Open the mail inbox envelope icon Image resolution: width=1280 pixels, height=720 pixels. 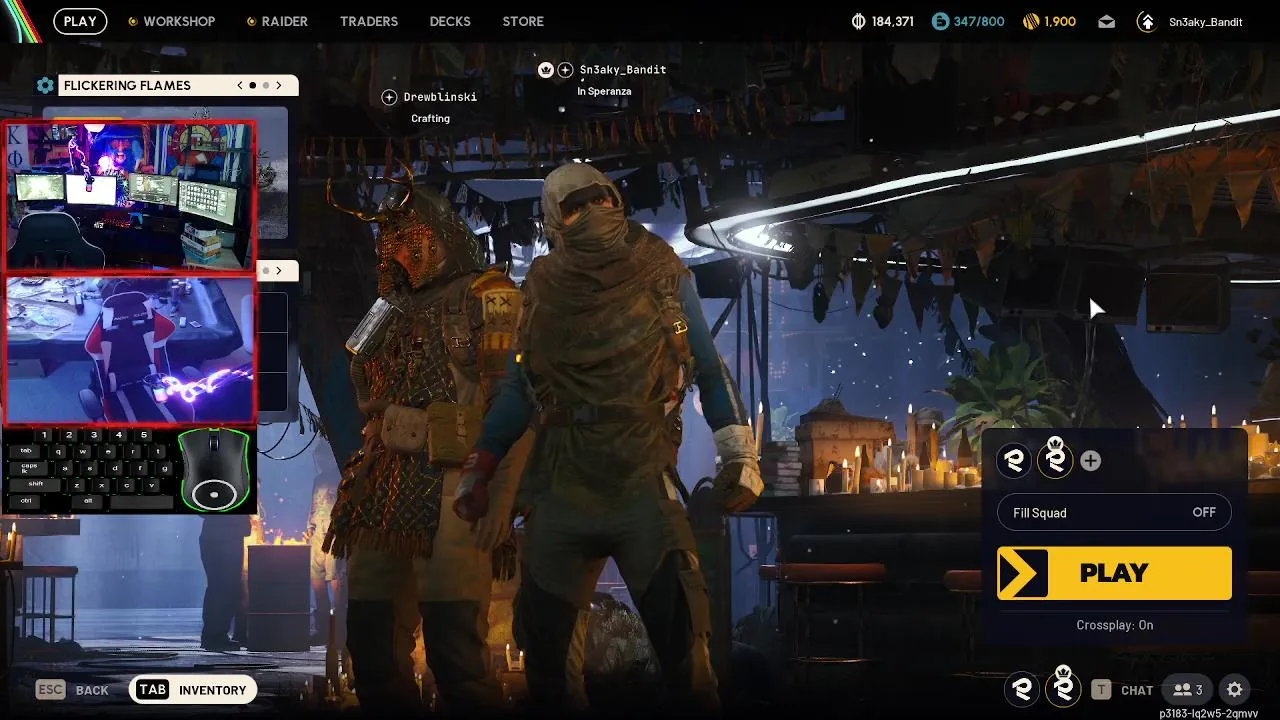[x=1106, y=21]
